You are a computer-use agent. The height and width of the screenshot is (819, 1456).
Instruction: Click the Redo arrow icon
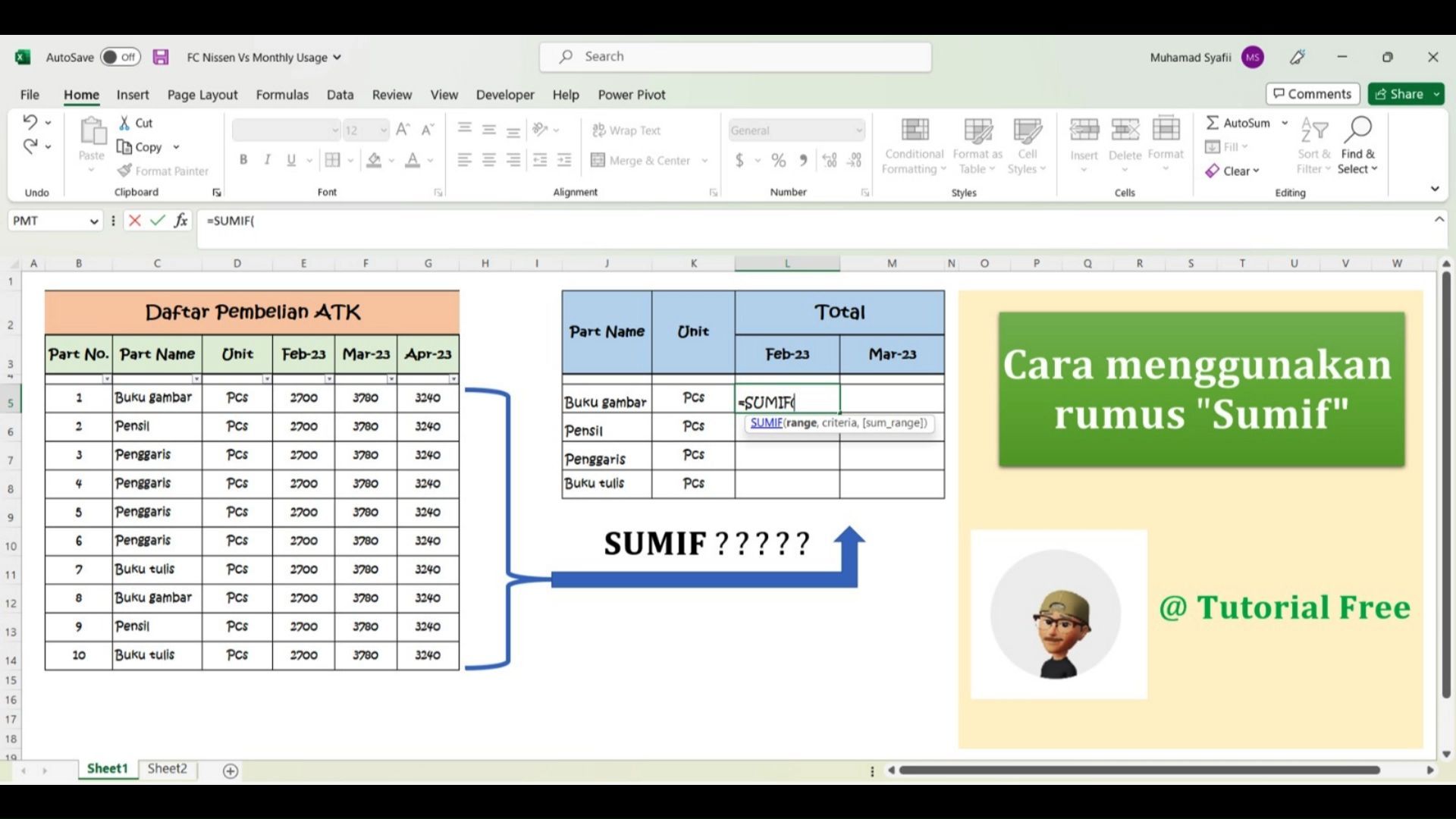[30, 146]
